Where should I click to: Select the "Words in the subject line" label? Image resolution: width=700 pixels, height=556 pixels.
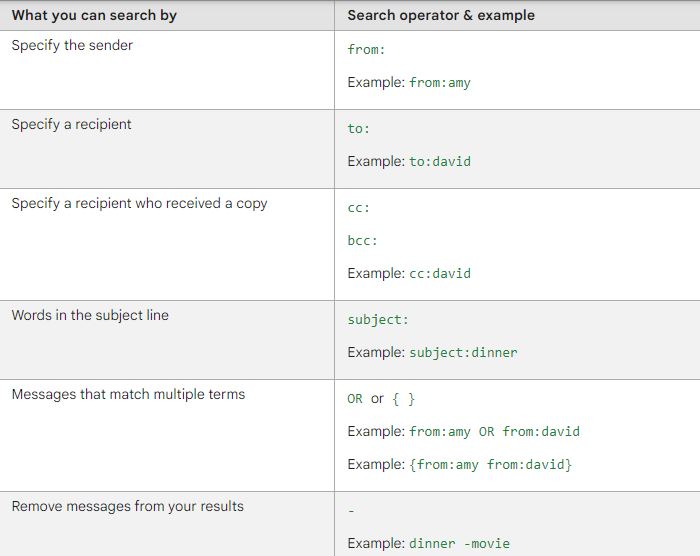click(x=90, y=316)
